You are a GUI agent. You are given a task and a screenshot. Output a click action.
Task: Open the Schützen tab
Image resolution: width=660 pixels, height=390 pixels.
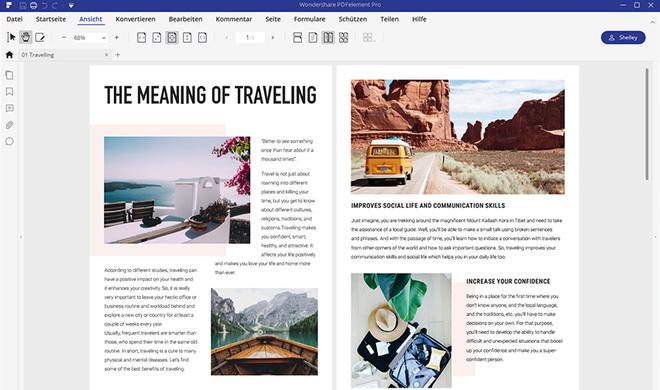point(353,19)
